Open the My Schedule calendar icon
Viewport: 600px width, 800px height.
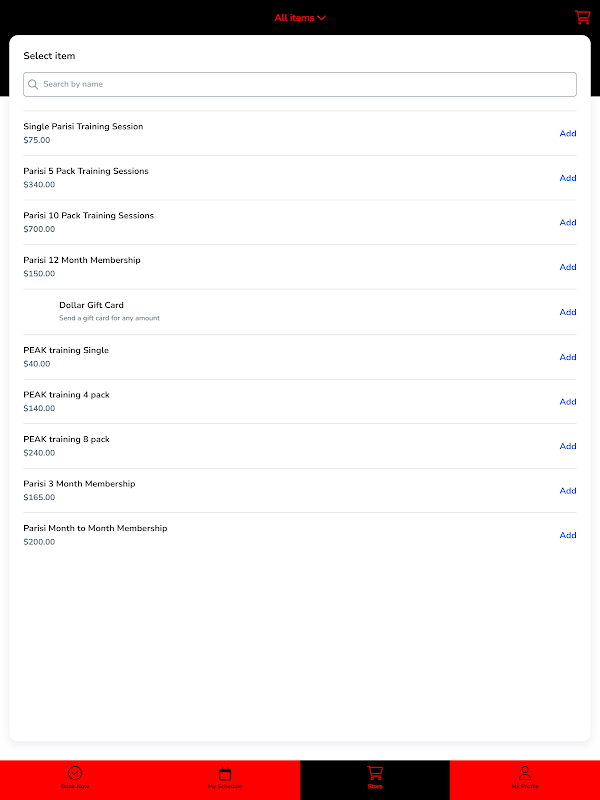click(225, 774)
